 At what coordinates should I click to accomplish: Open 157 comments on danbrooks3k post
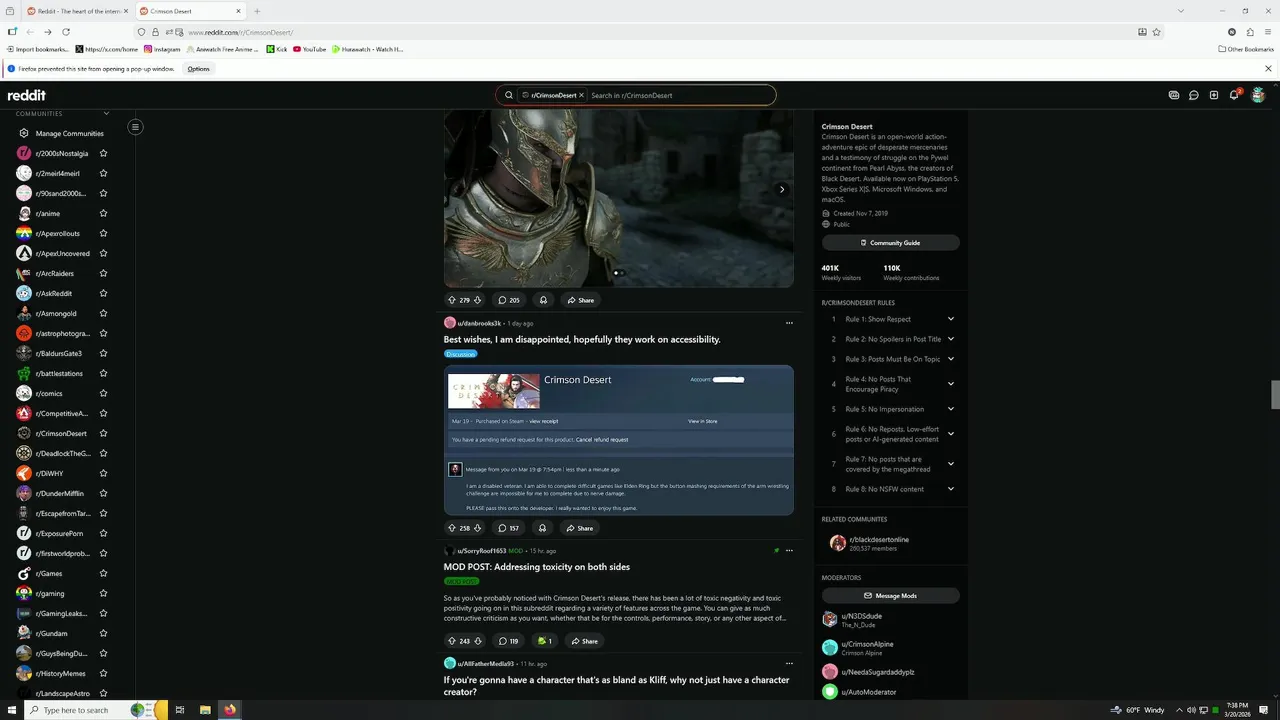point(509,528)
